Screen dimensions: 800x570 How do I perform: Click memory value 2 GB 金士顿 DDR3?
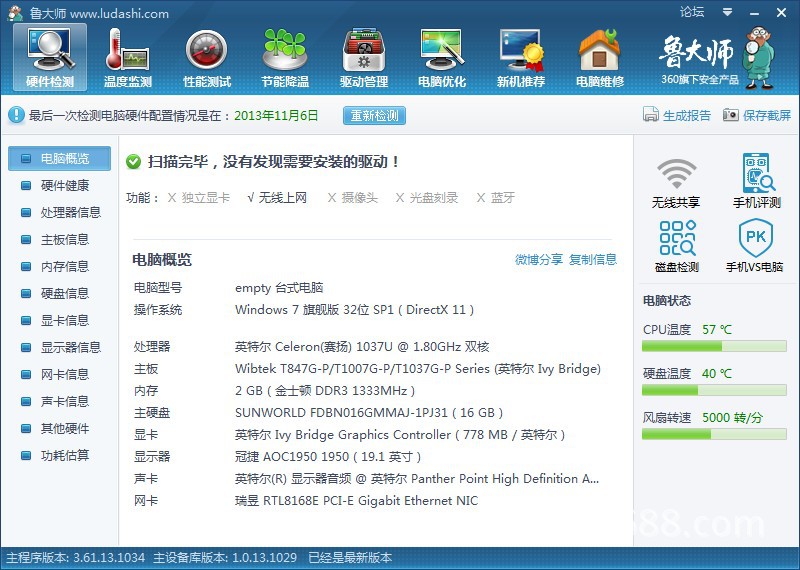[325, 391]
